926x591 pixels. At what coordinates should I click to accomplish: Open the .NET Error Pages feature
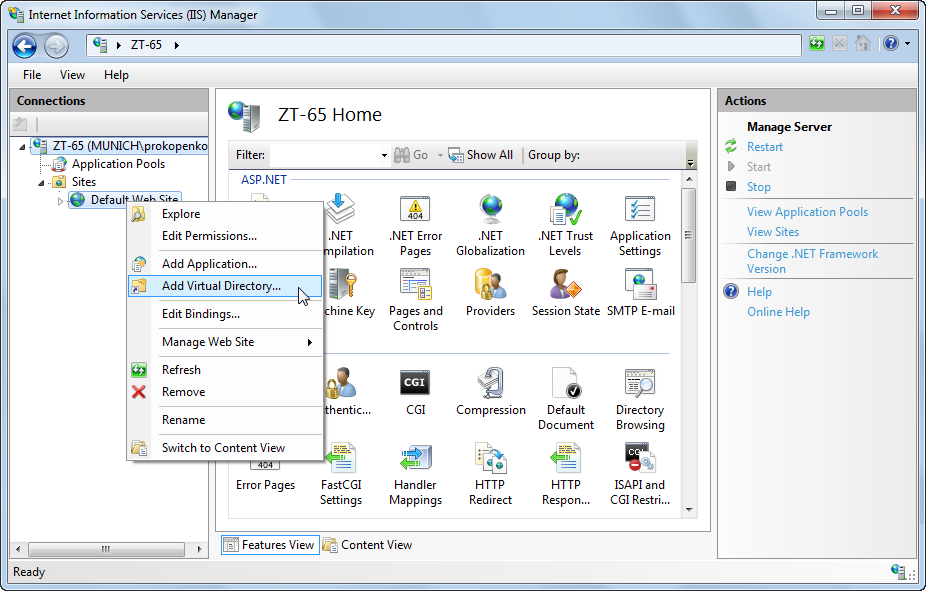415,226
